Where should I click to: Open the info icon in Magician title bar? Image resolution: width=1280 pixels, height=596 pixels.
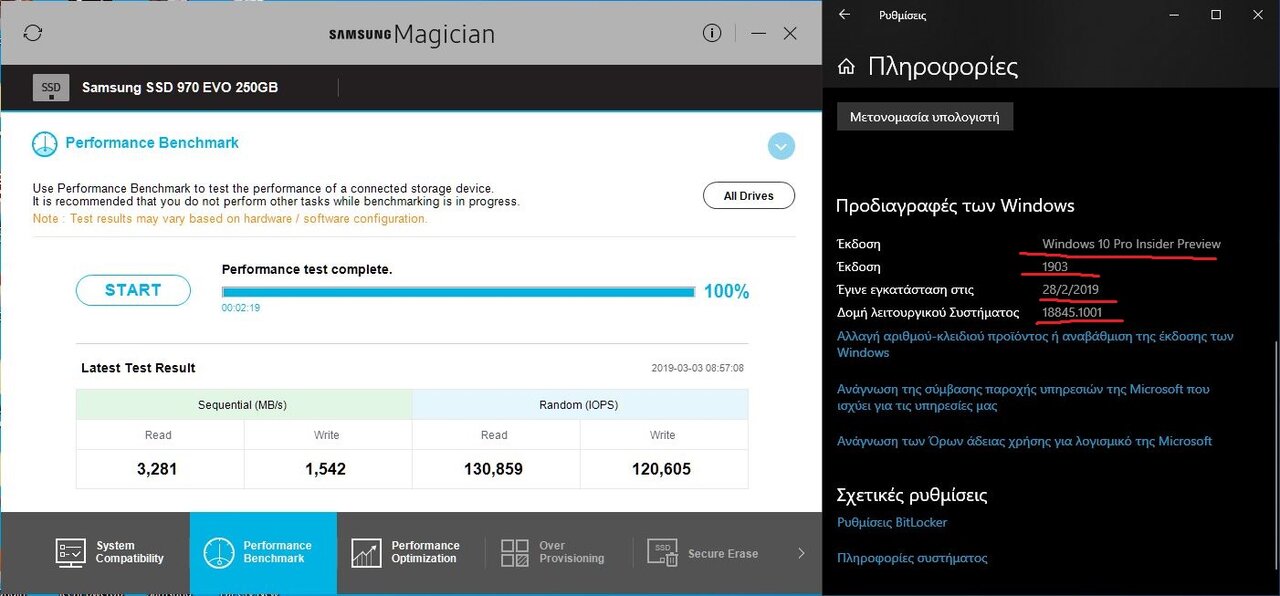(x=712, y=33)
